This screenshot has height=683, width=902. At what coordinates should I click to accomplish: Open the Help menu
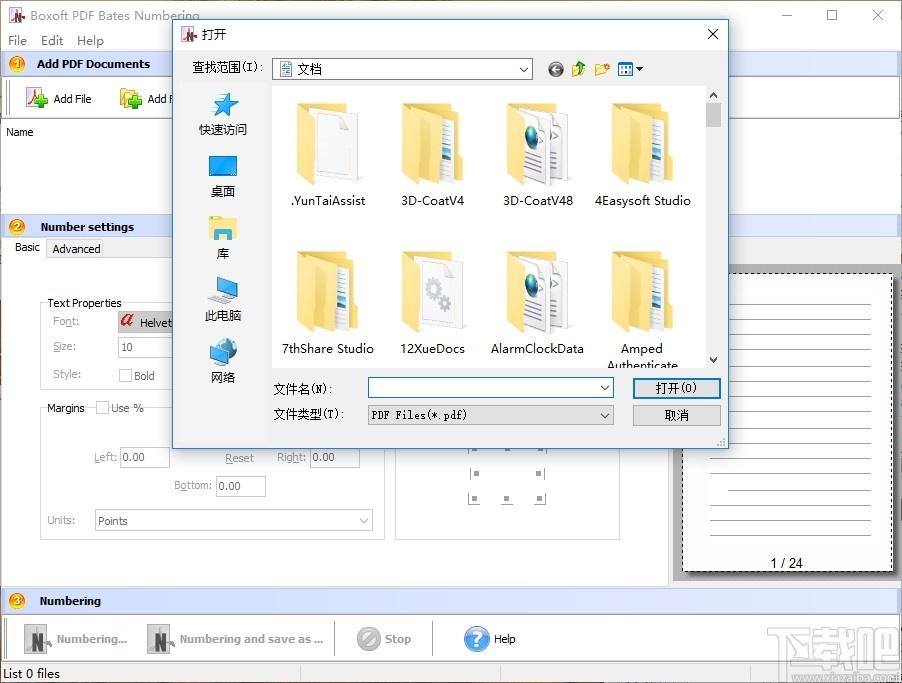pyautogui.click(x=90, y=40)
